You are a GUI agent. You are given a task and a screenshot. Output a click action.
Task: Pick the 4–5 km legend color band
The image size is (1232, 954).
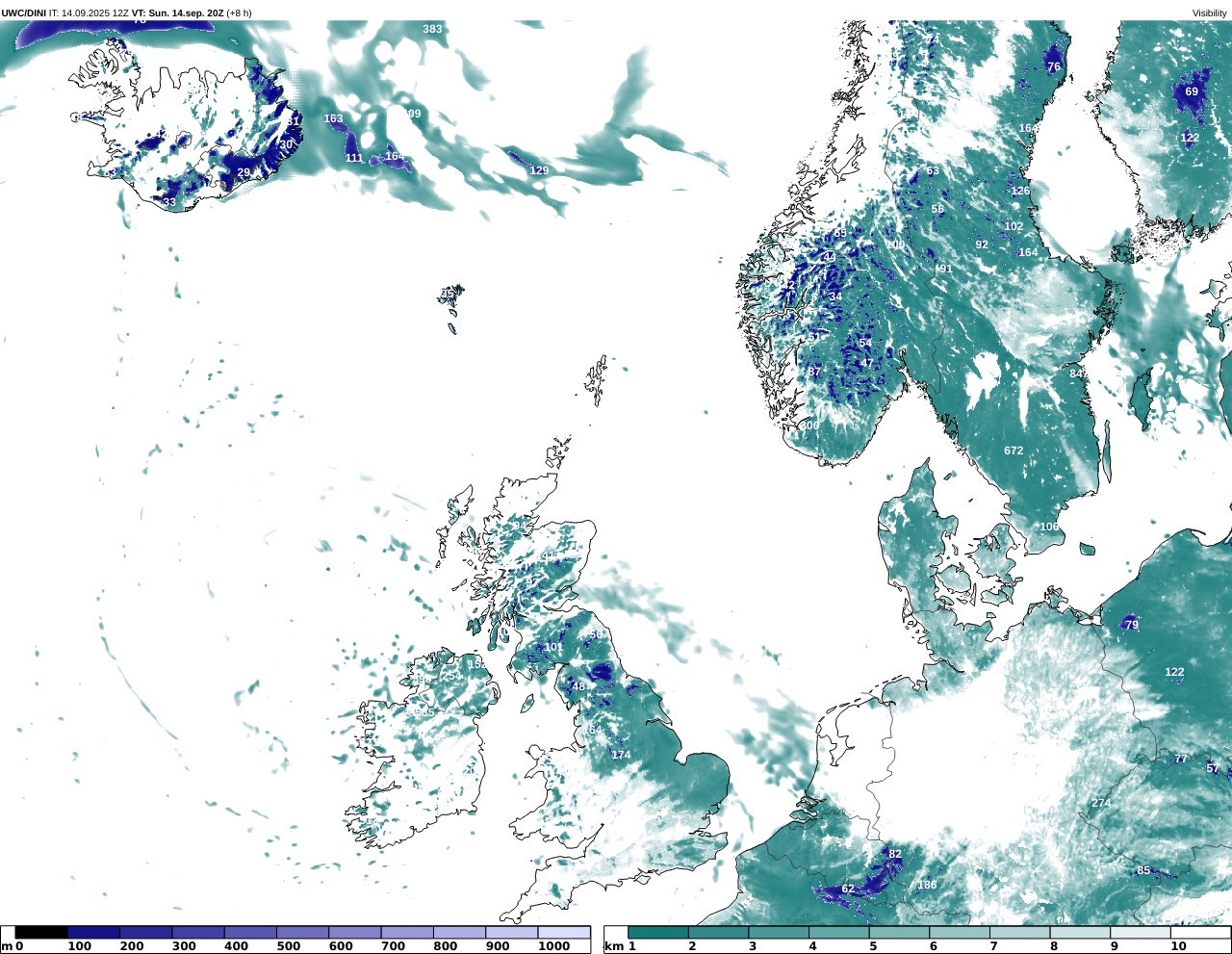point(839,932)
